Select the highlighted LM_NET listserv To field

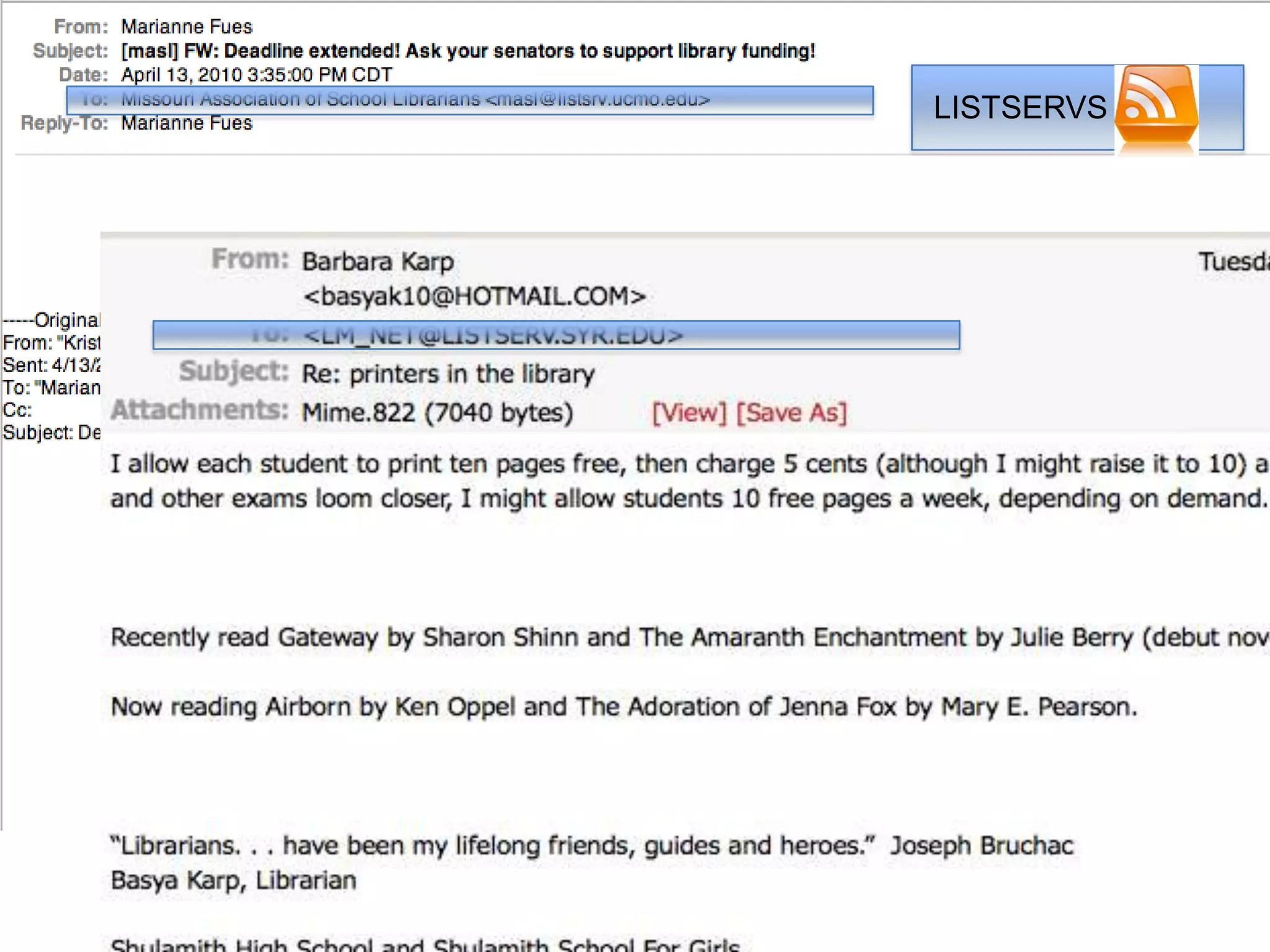556,335
